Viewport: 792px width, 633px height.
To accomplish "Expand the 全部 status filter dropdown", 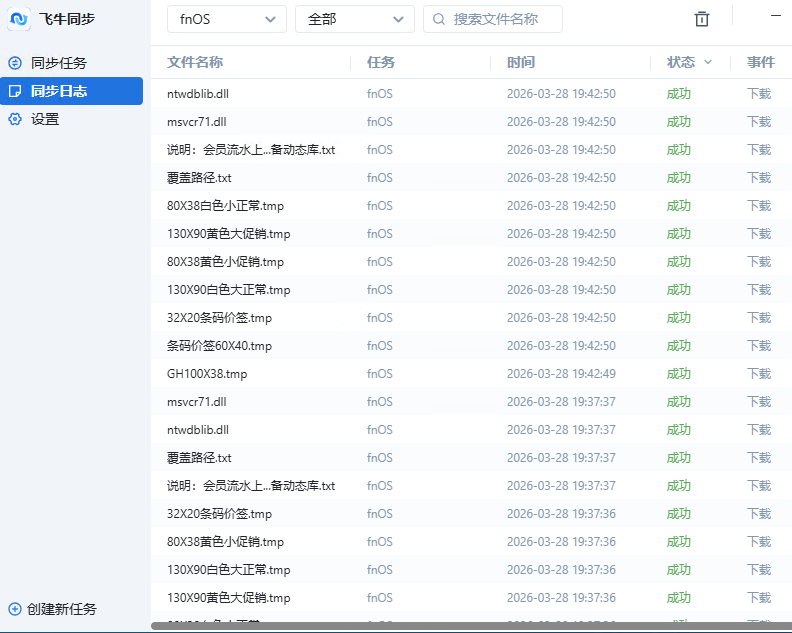I will (x=355, y=19).
